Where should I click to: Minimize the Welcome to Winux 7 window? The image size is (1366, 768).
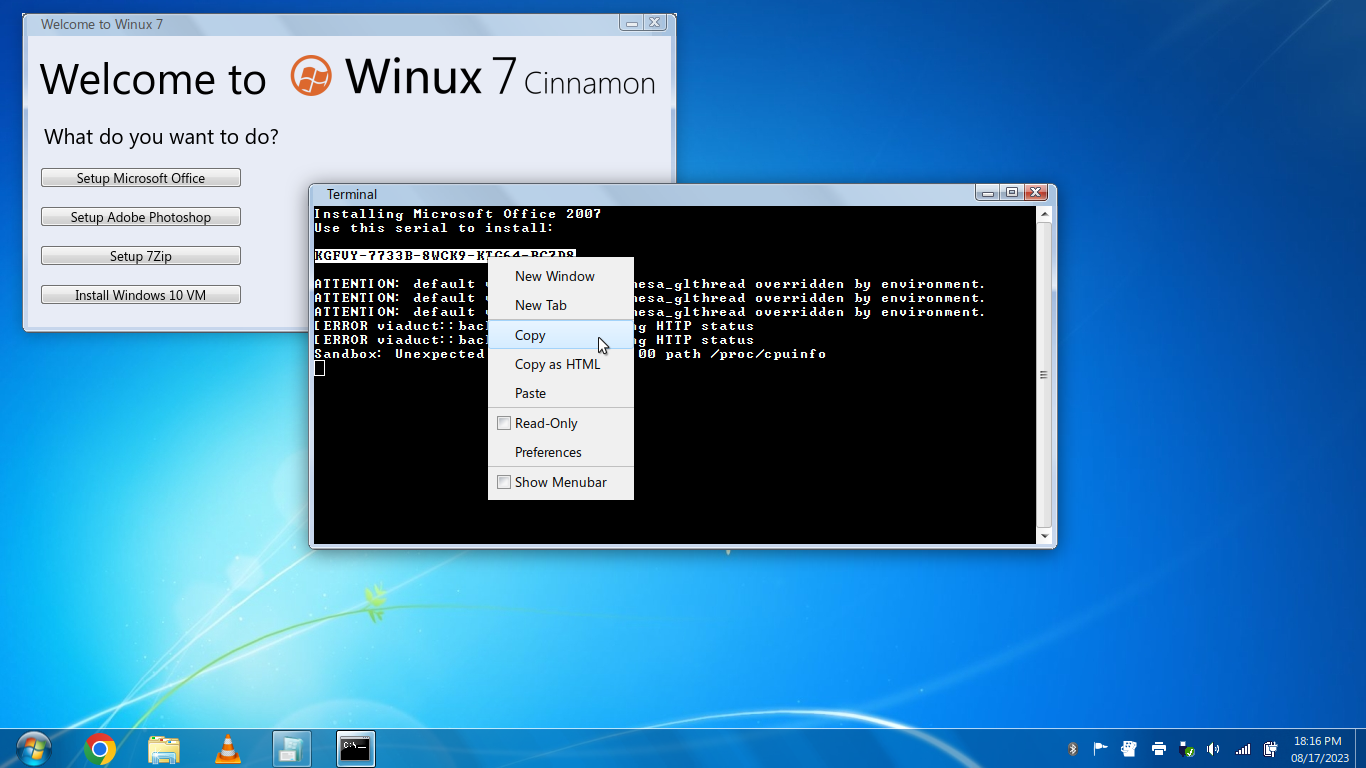click(631, 22)
